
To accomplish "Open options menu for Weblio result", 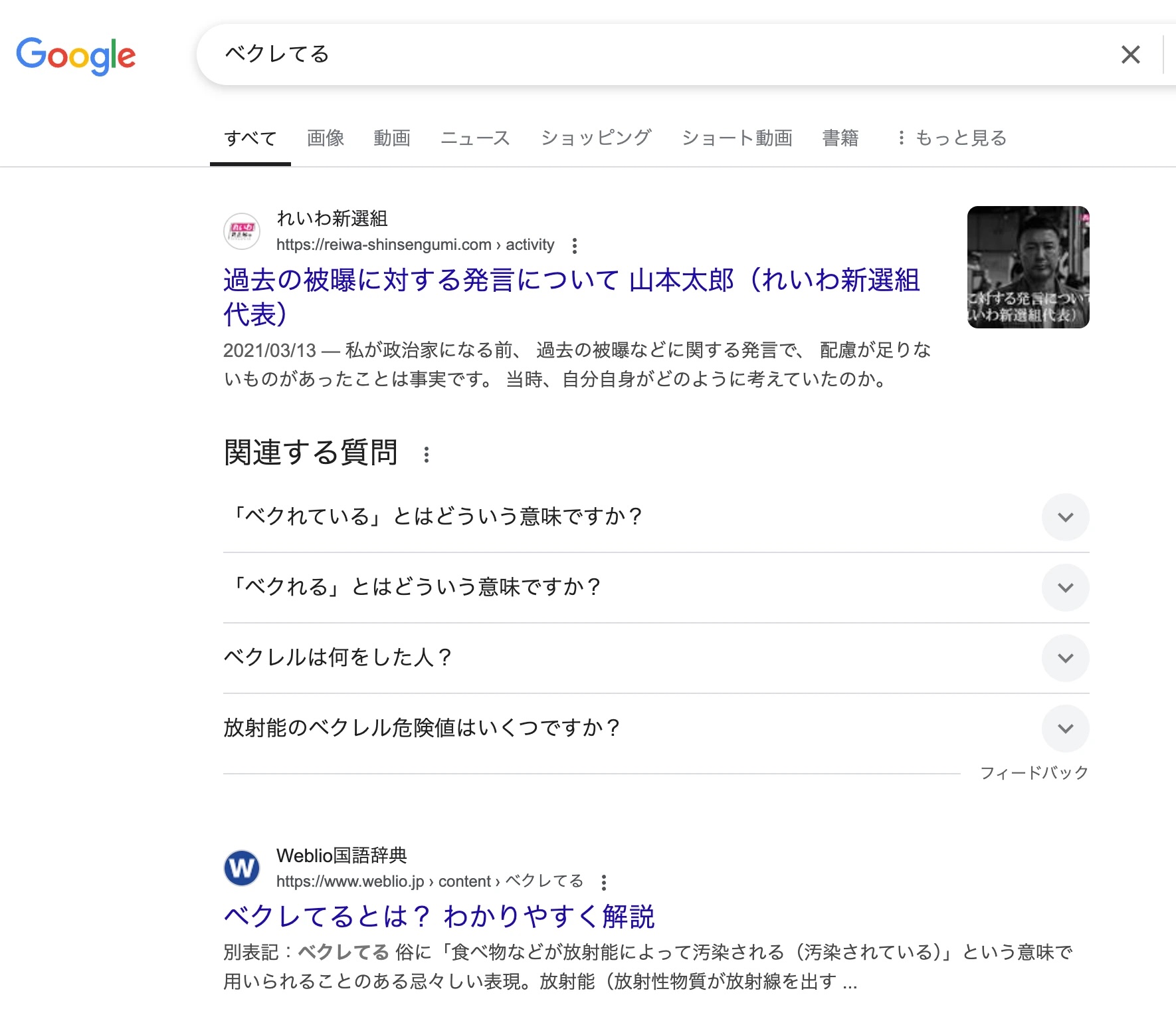I will [x=603, y=883].
